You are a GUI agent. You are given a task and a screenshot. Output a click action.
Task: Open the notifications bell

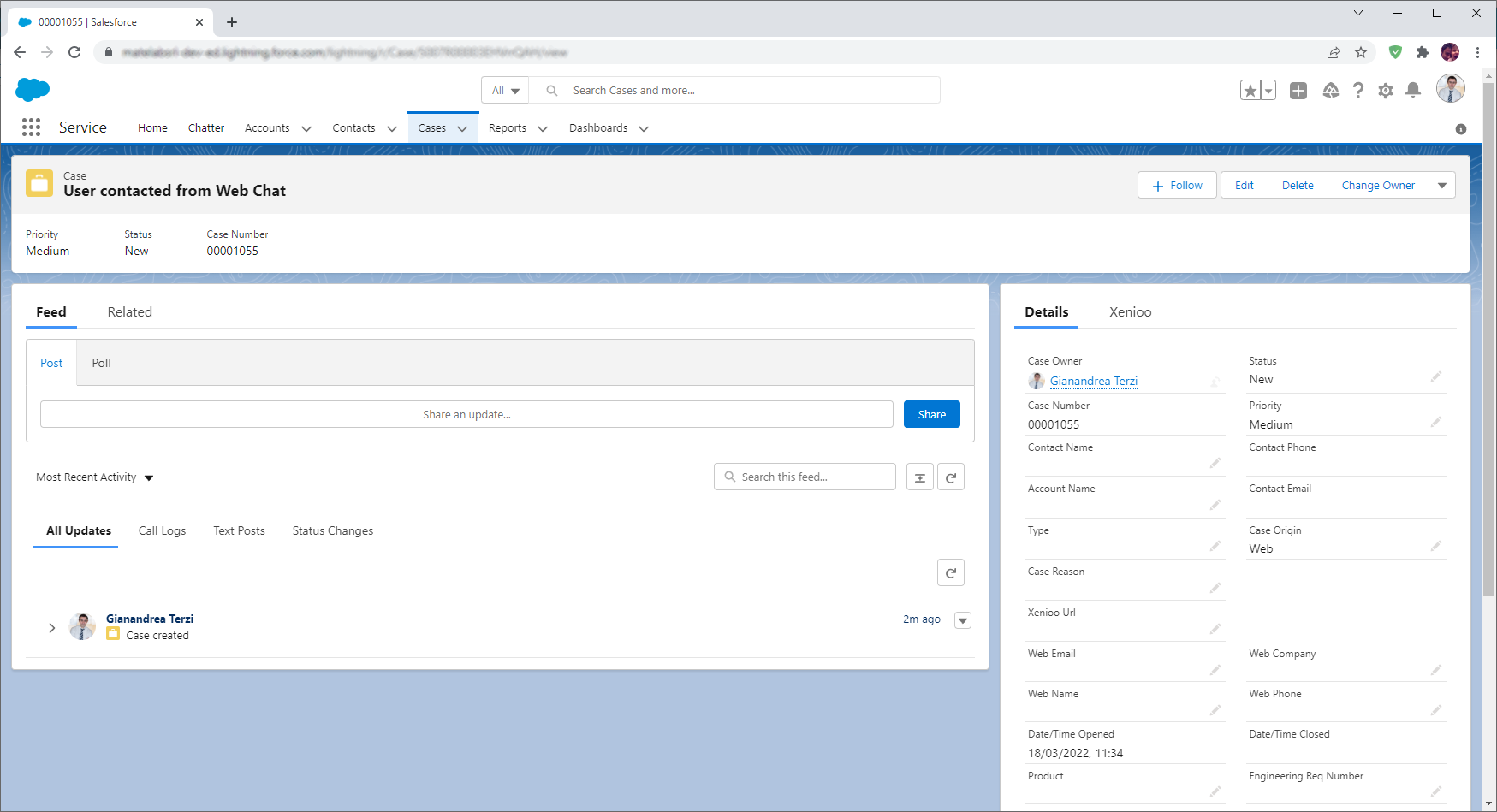pos(1414,90)
